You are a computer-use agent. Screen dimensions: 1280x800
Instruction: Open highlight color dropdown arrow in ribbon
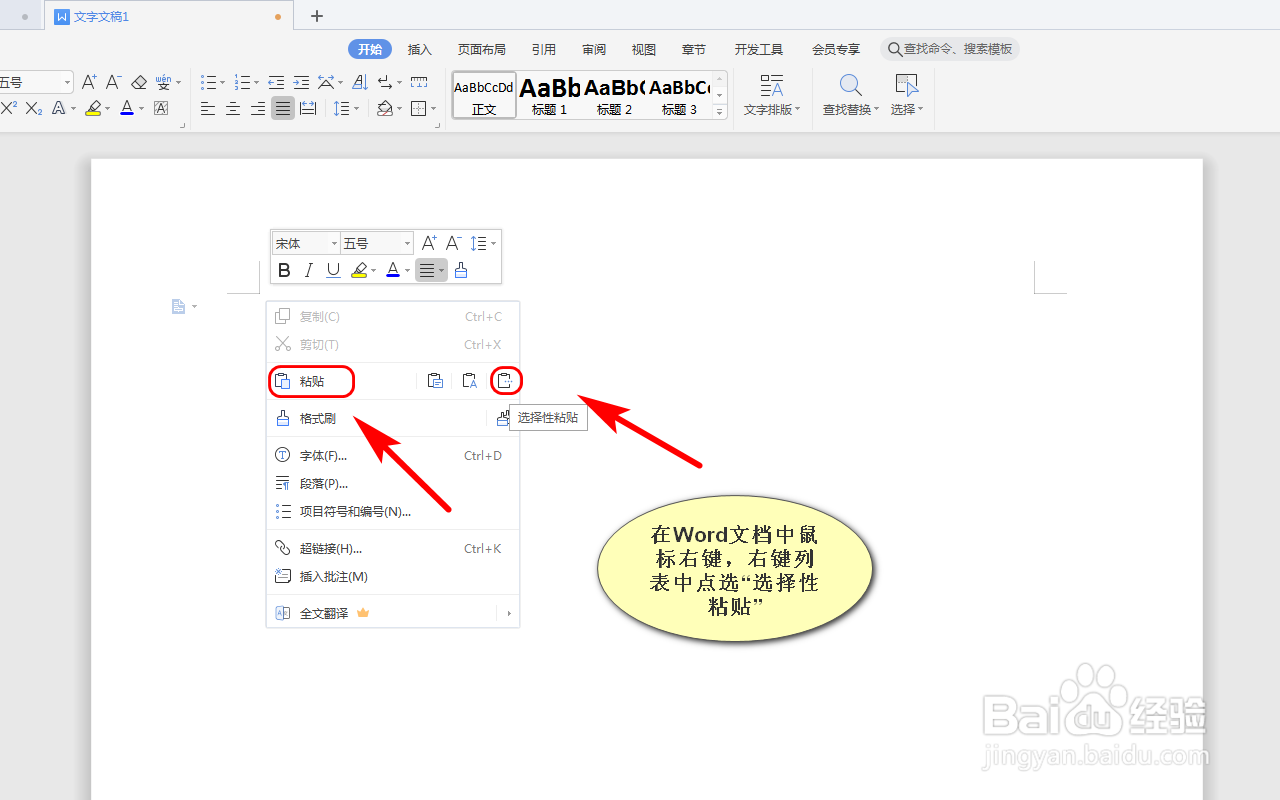(107, 109)
